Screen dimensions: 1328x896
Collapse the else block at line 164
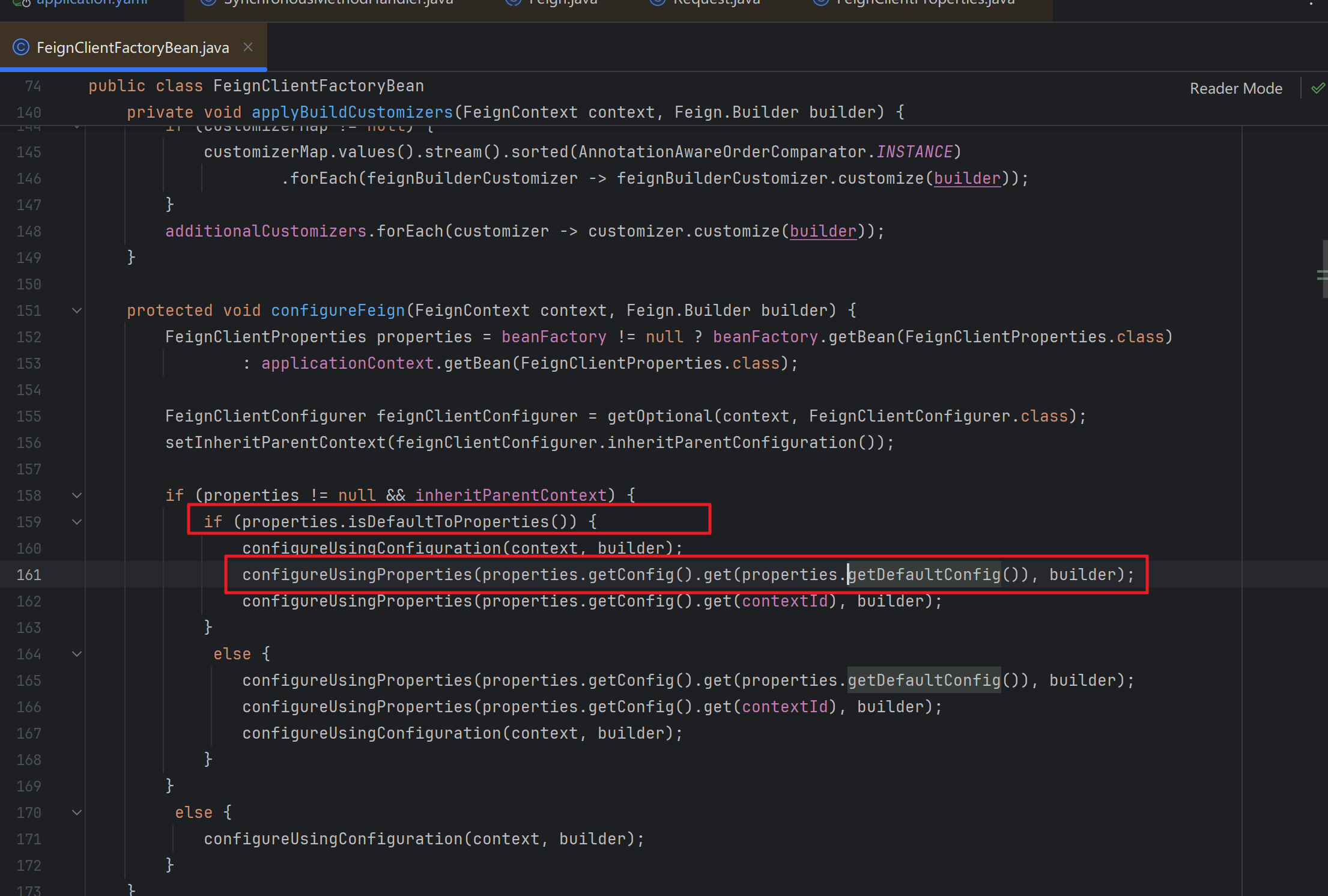click(x=77, y=654)
